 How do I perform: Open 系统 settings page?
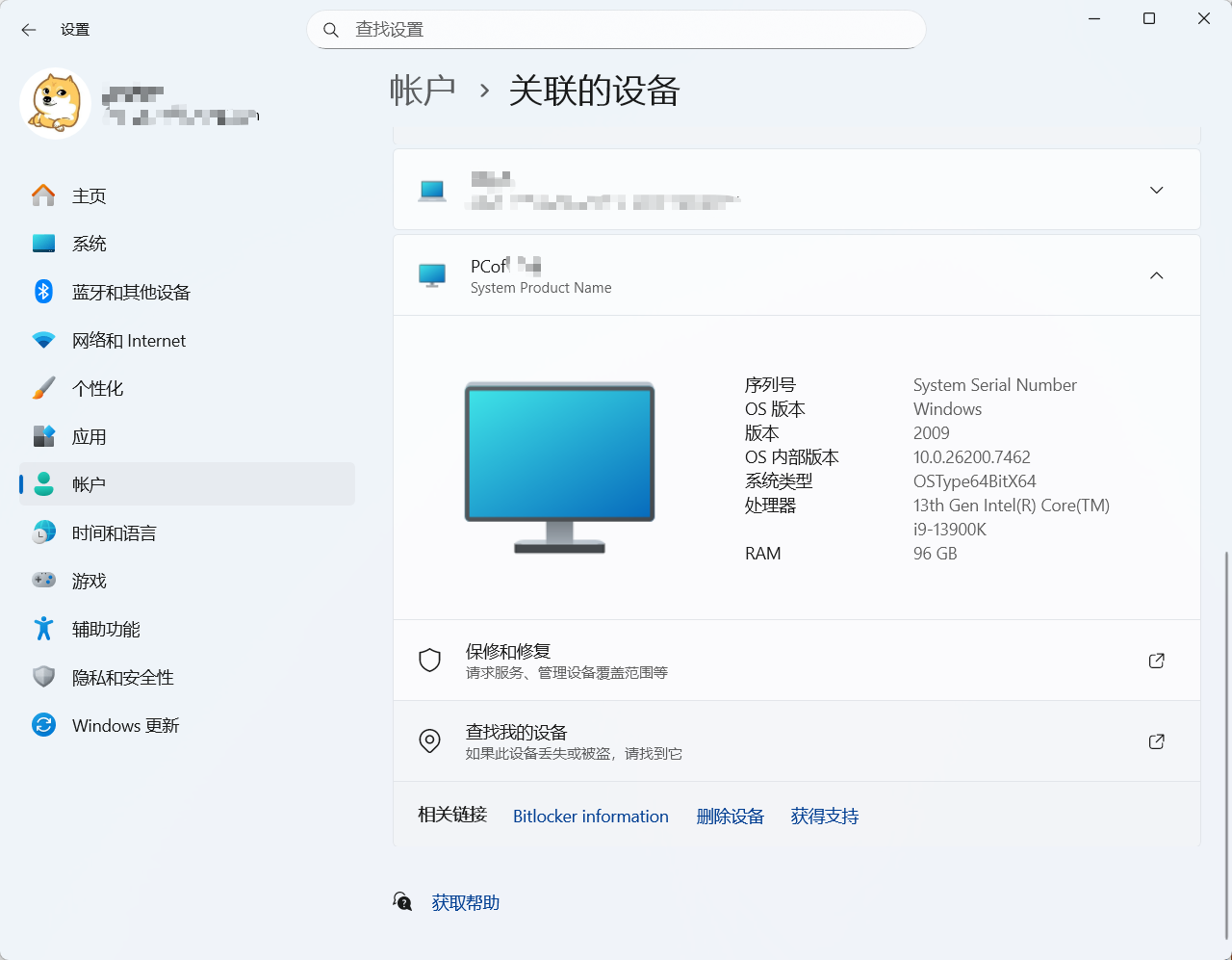tap(187, 244)
